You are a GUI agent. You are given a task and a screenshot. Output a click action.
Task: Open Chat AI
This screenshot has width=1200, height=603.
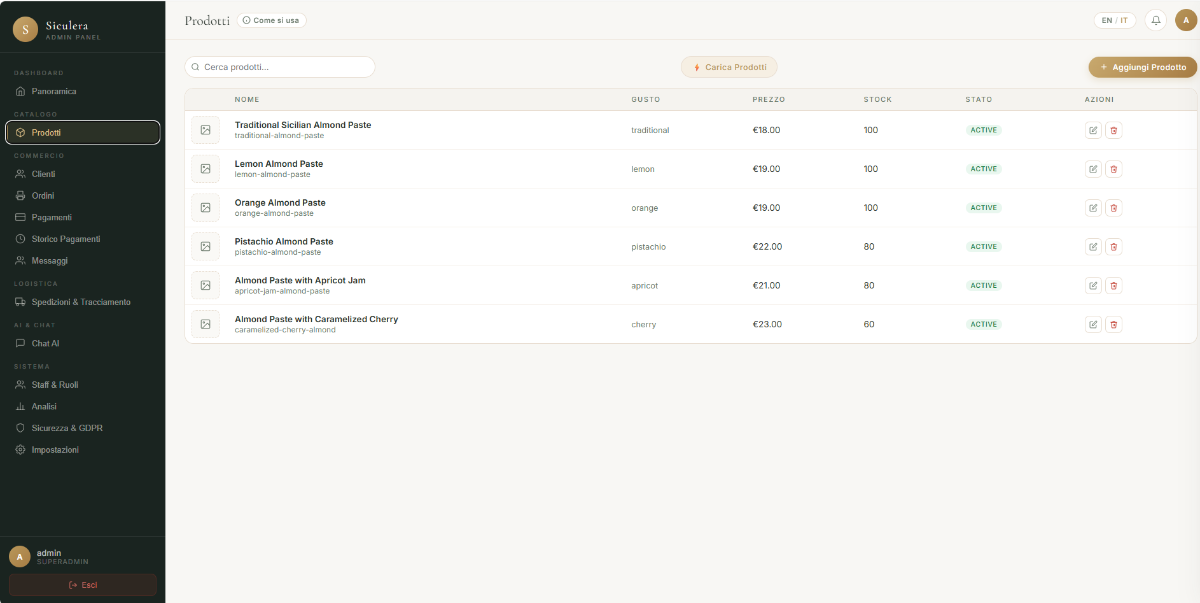(83, 343)
